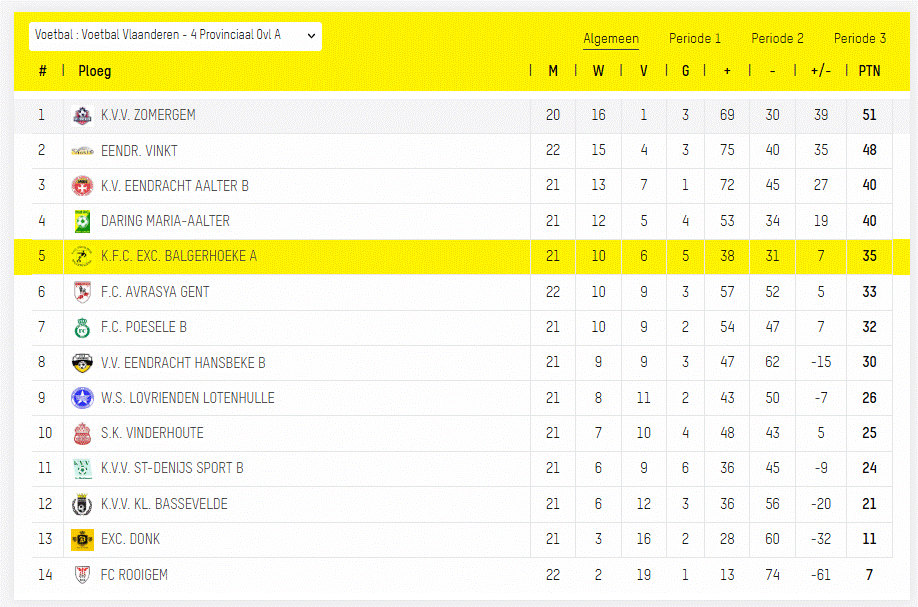Click the FC Rooigem club logo

82,575
